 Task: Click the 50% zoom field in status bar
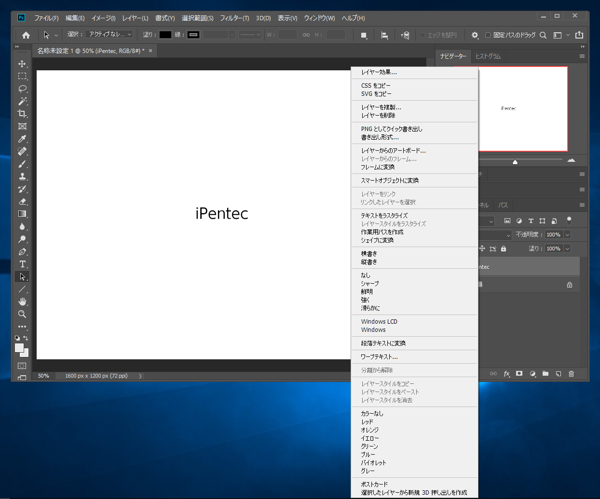(44, 376)
